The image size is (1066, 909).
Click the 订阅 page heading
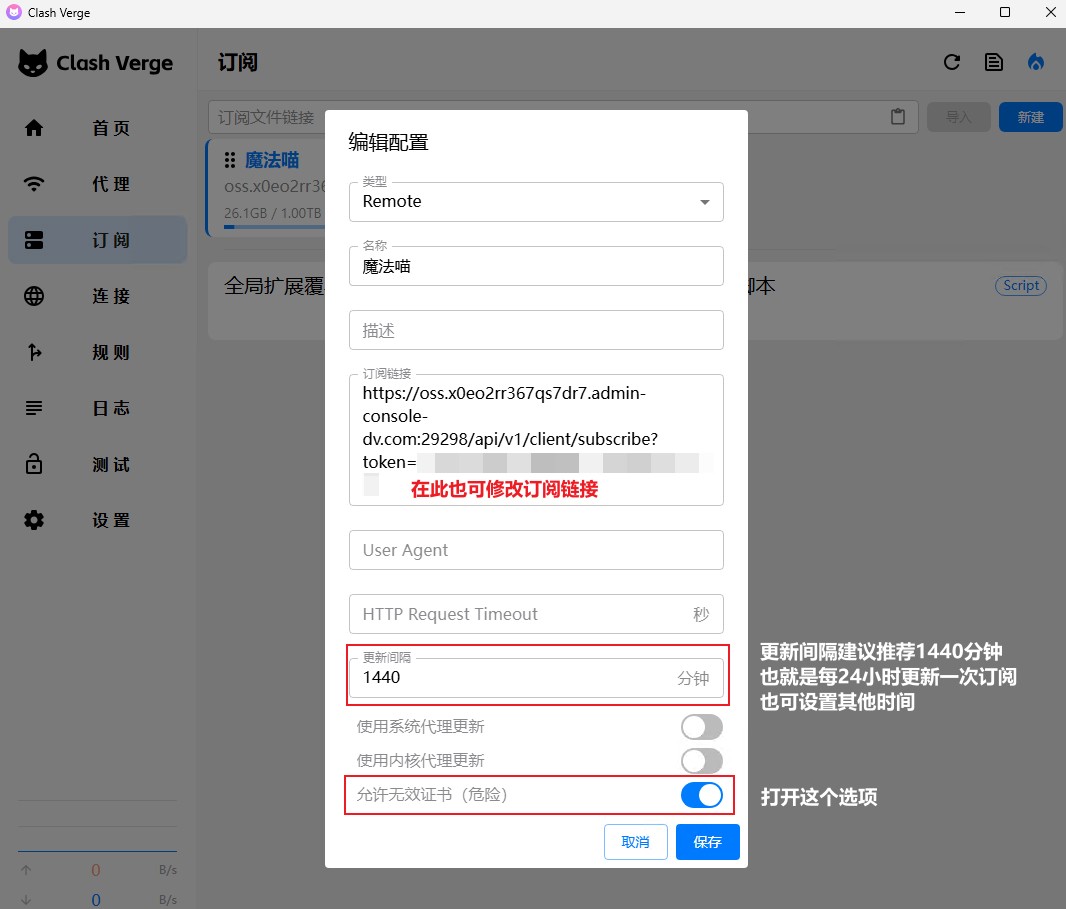point(238,63)
